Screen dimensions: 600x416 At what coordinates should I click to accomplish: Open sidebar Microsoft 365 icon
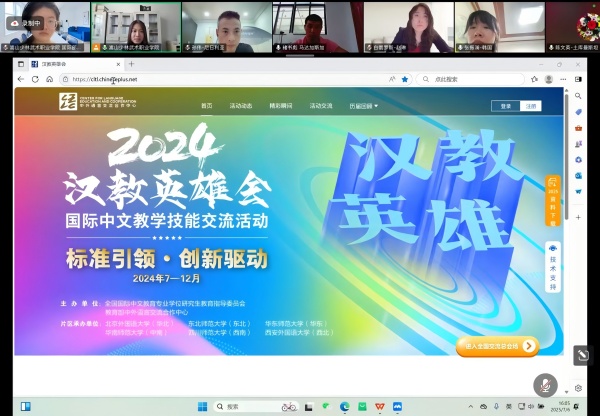click(578, 160)
